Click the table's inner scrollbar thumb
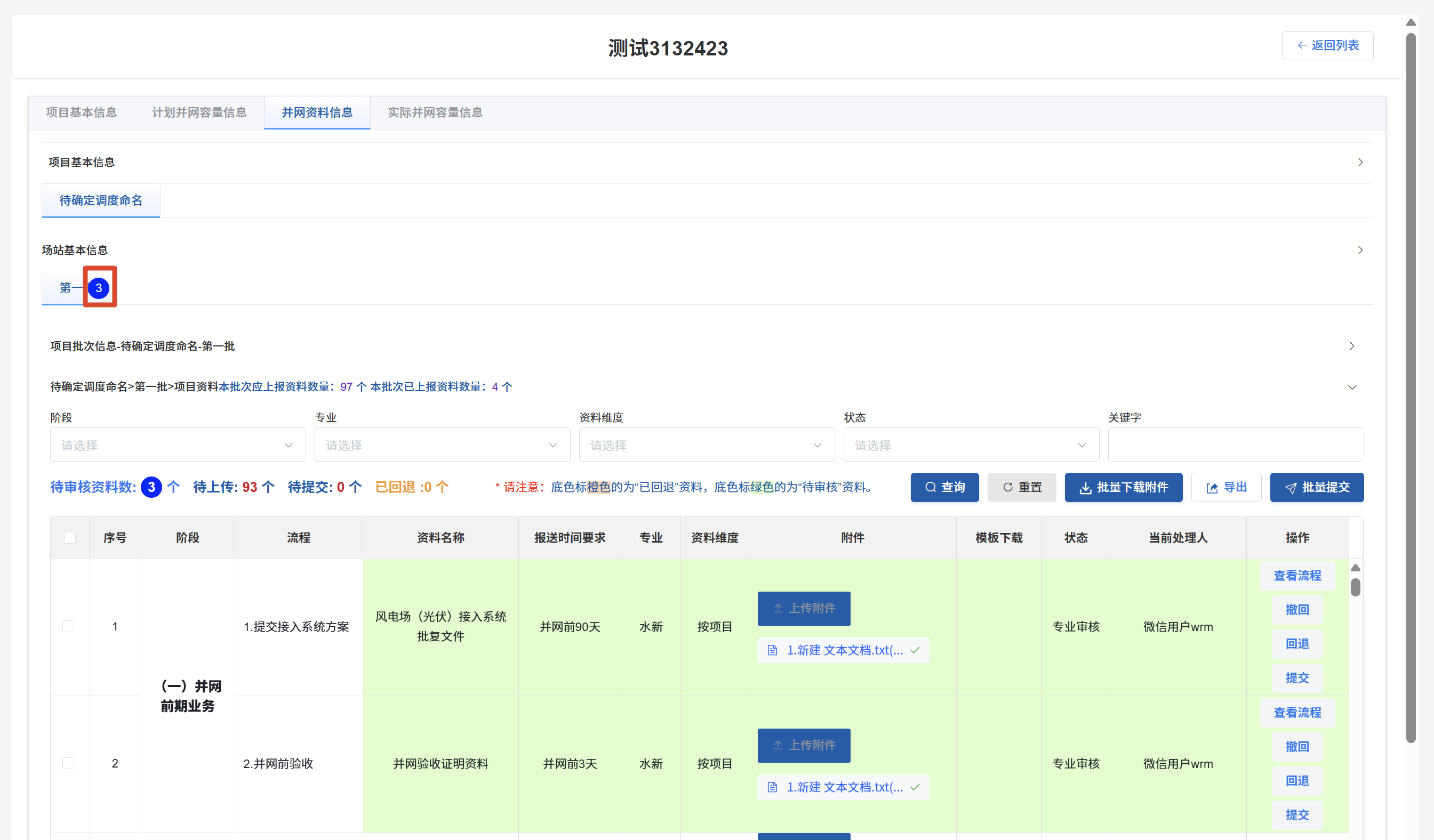 (x=1356, y=587)
